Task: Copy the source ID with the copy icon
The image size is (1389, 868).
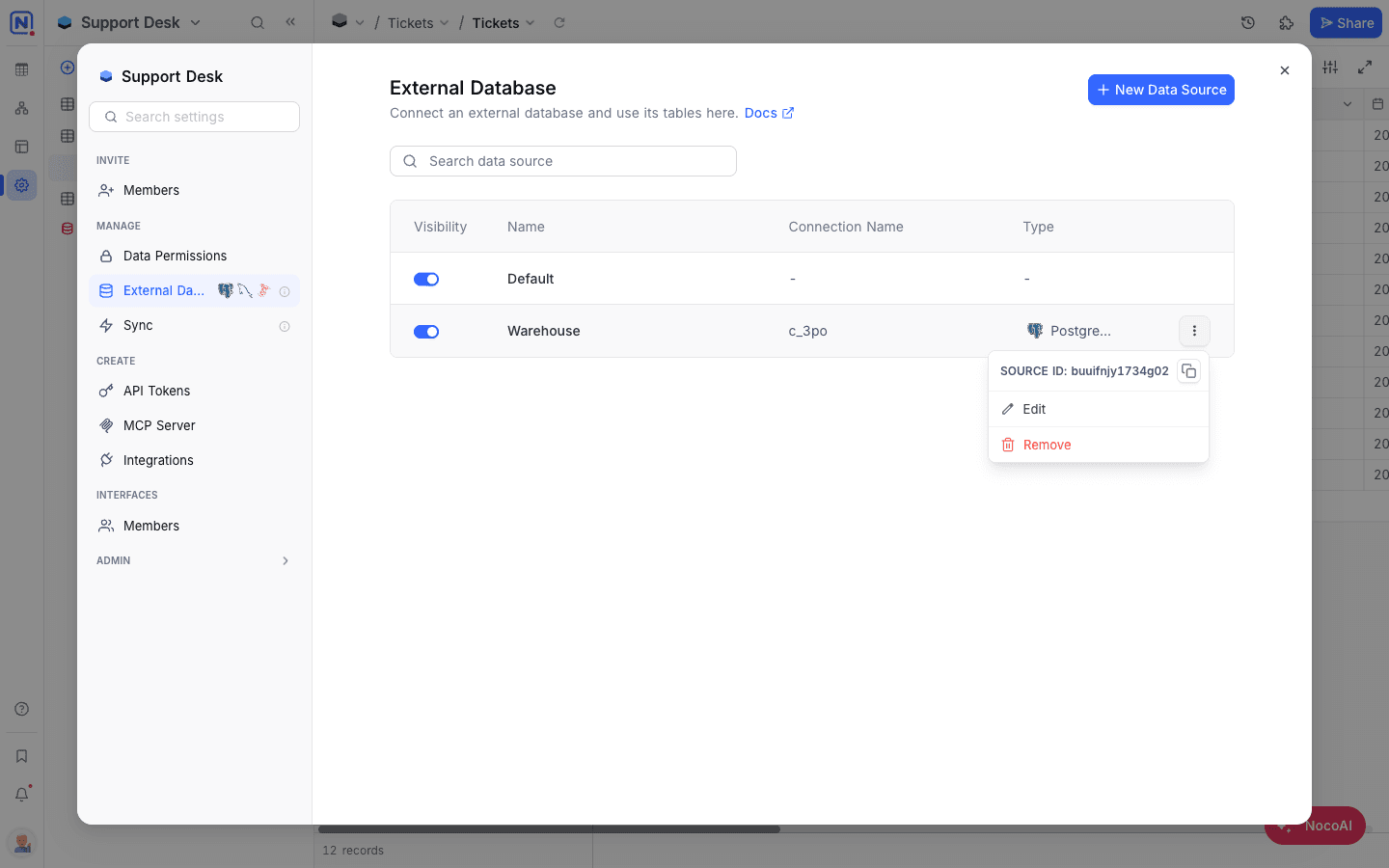Action: 1188,371
